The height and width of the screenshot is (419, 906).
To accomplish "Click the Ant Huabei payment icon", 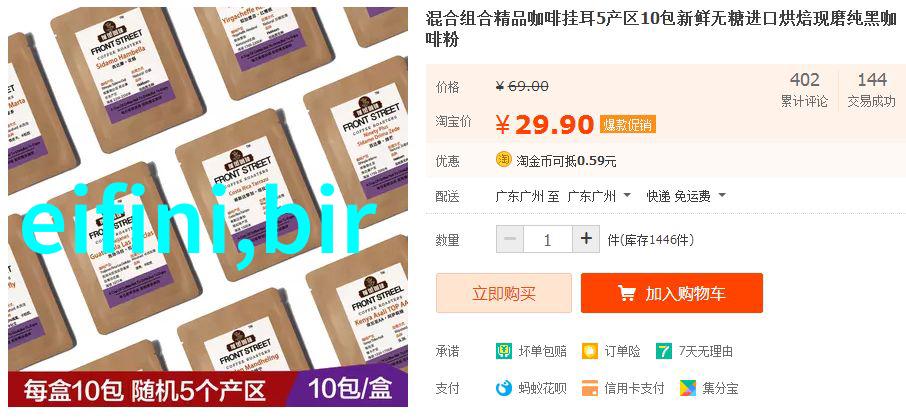I will point(503,388).
